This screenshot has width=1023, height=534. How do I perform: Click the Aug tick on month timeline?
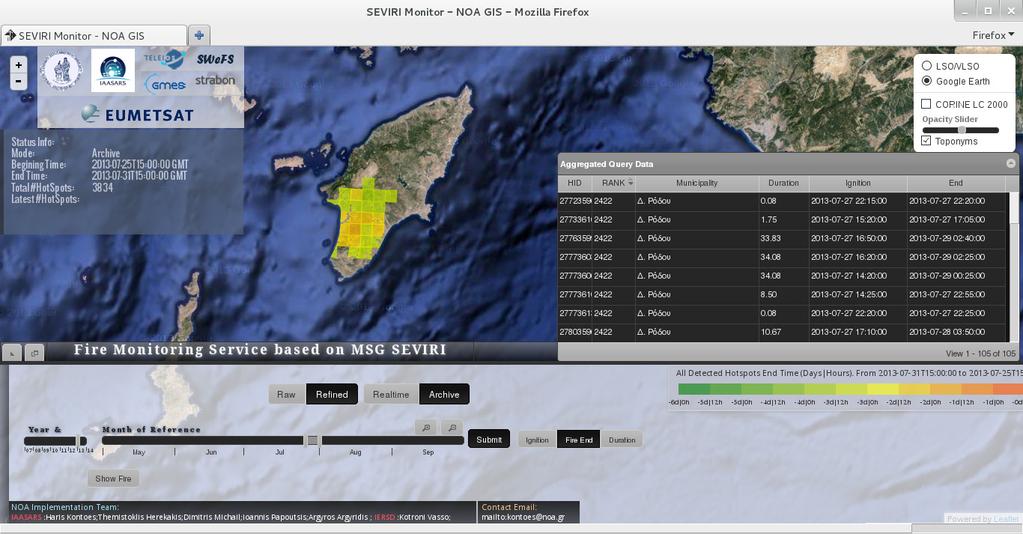point(355,452)
